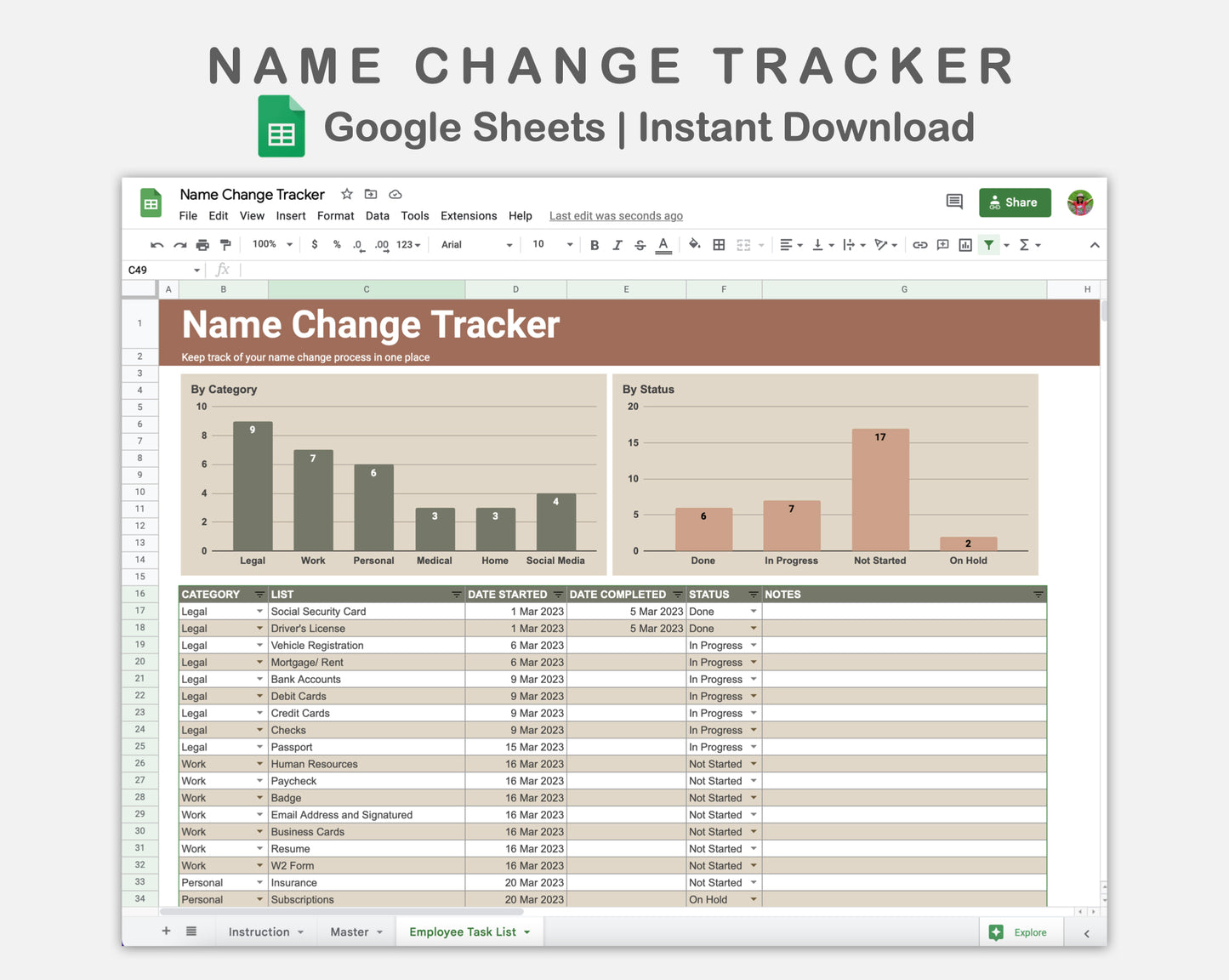
Task: Toggle the filter tool
Action: [x=988, y=245]
